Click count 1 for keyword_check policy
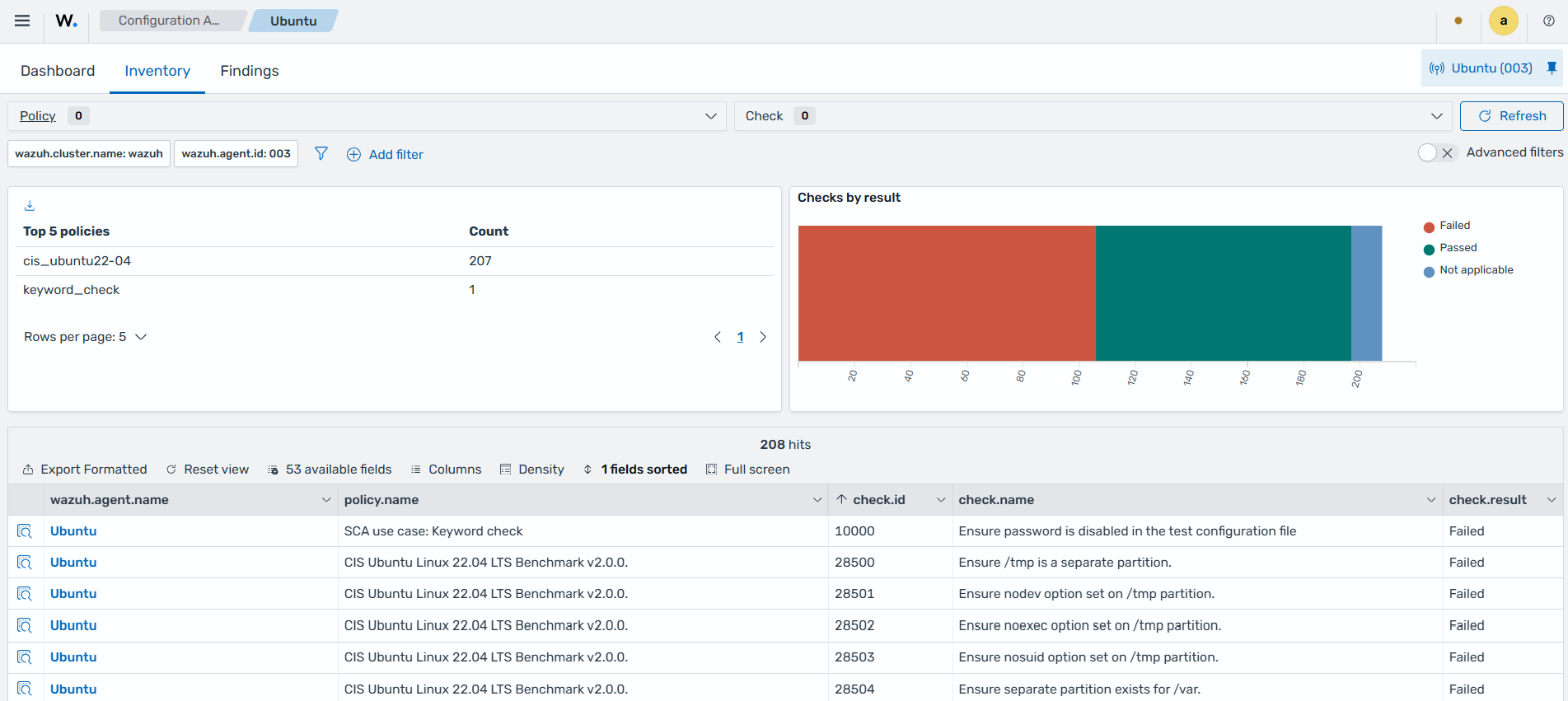The width and height of the screenshot is (1568, 701). [472, 290]
